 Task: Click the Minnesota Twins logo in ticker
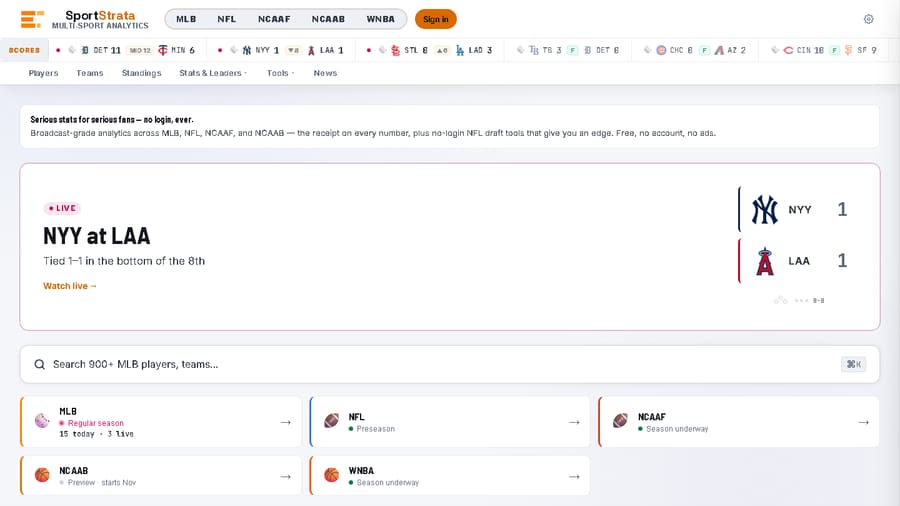click(x=163, y=50)
